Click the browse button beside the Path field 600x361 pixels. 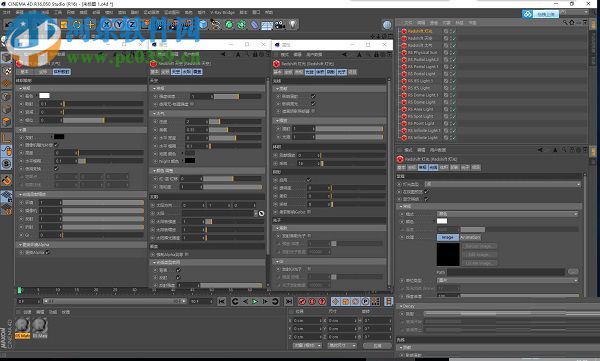coord(573,272)
